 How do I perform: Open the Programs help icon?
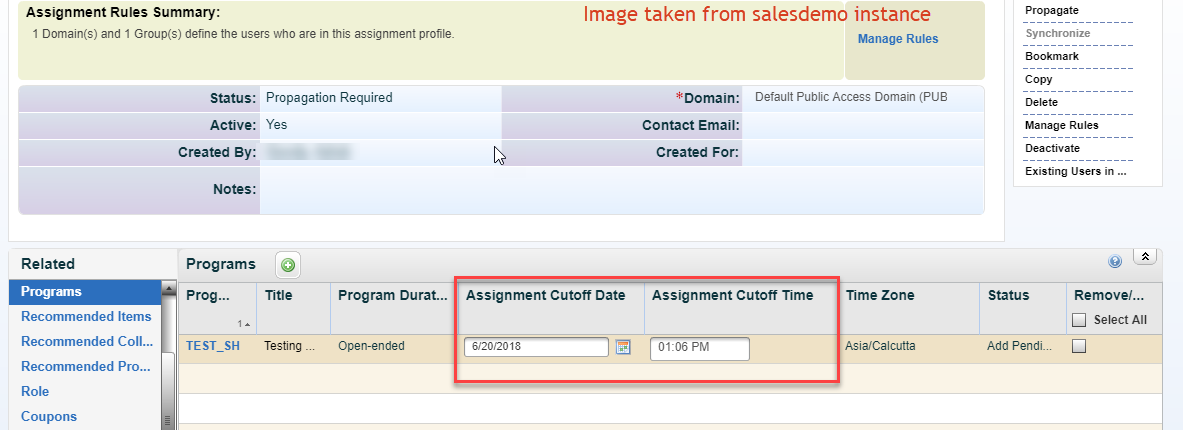[x=1115, y=262]
